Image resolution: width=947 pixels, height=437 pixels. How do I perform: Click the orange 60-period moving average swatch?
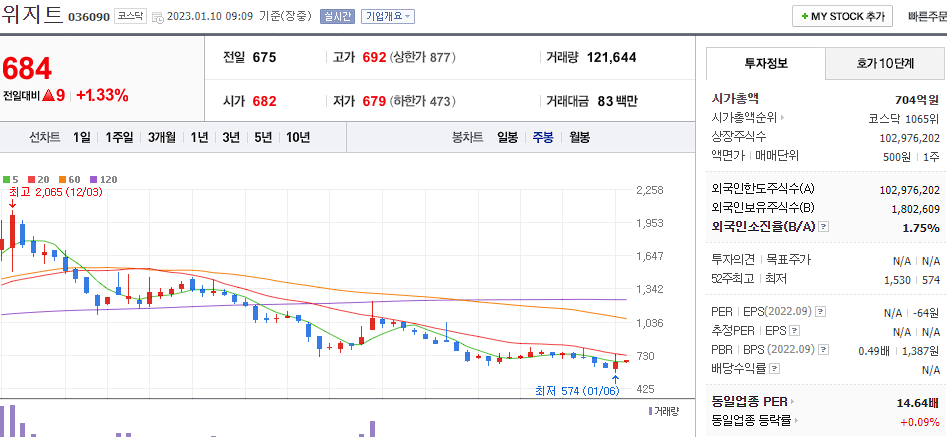62,179
